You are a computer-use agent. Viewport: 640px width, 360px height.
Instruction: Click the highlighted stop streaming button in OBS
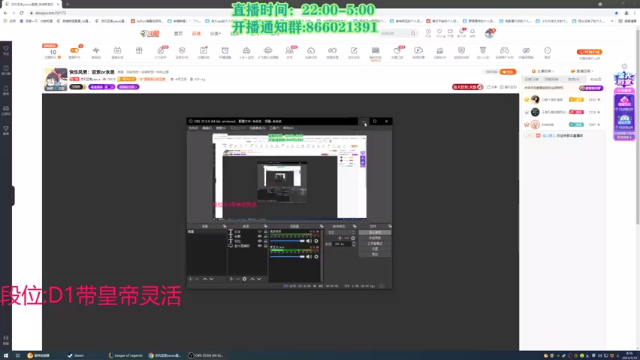(x=375, y=233)
